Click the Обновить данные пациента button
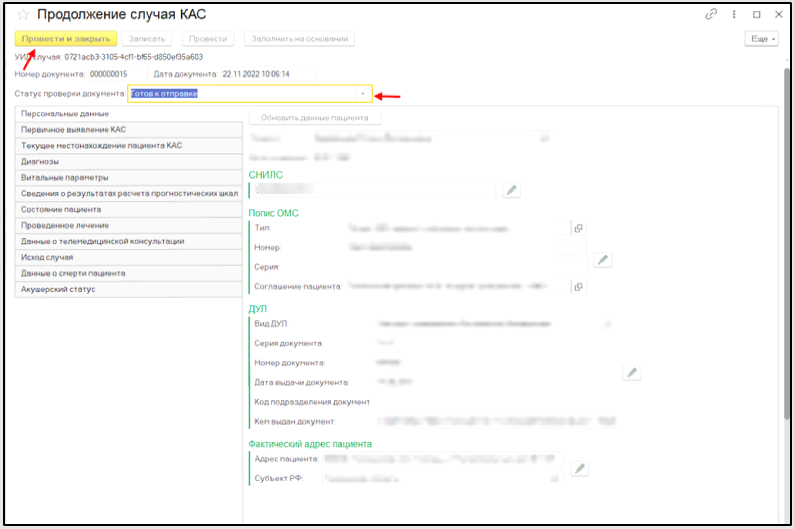Screen dimensions: 794x529 click(314, 117)
